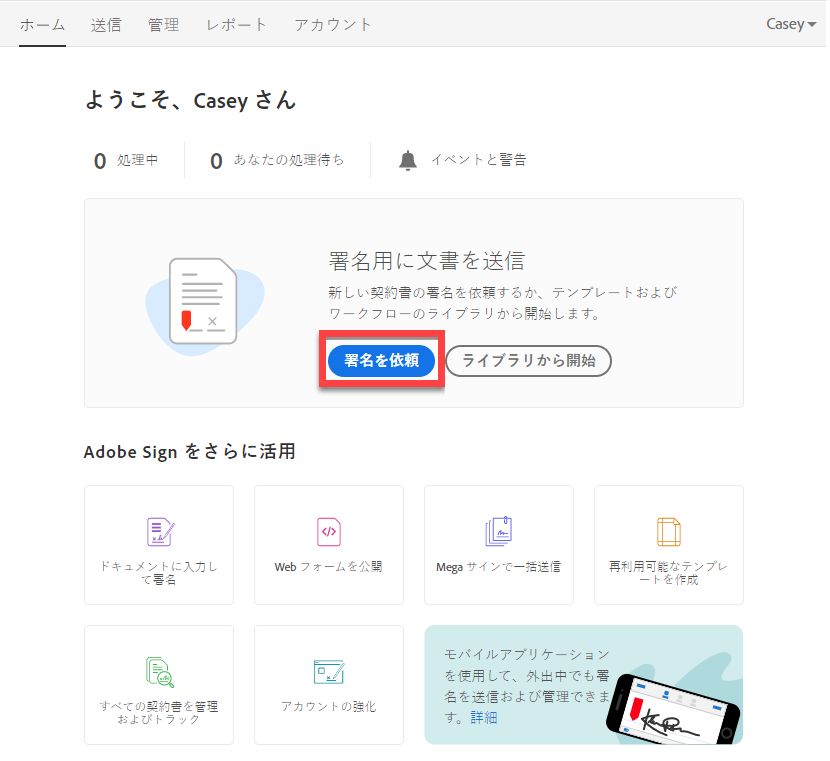Click the fill-and-sign document icon
Viewport: 830px width, 761px height.
pos(160,532)
